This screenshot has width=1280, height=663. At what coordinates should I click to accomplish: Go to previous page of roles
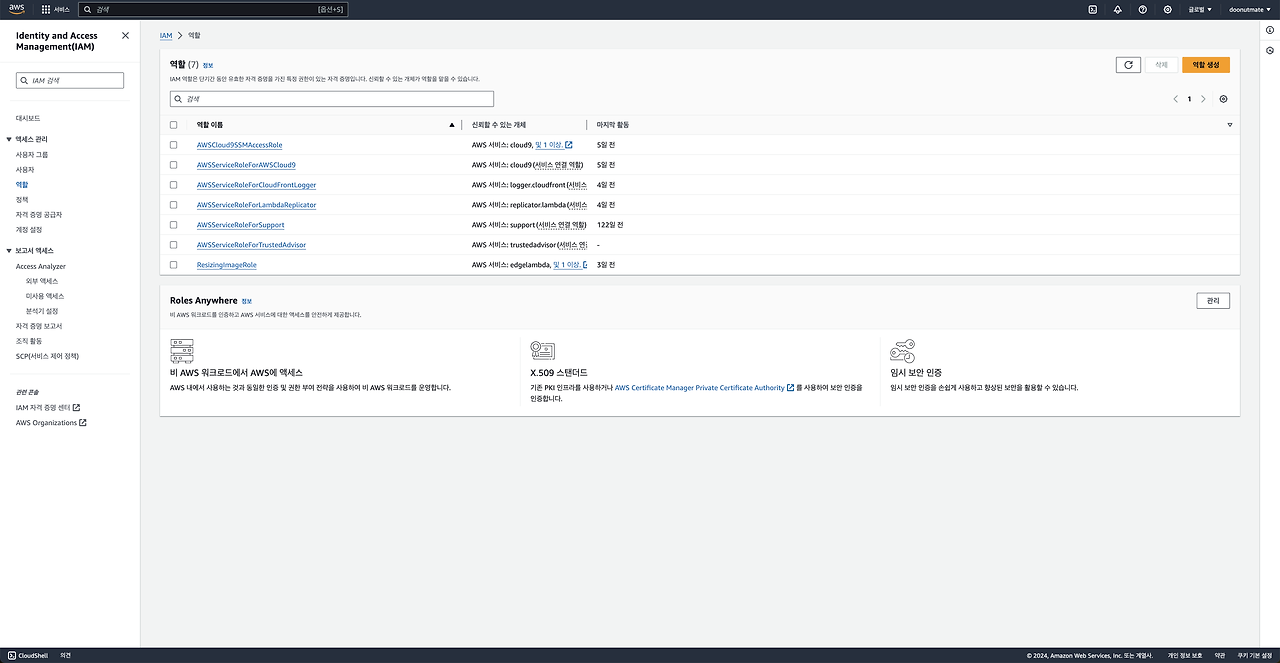pyautogui.click(x=1175, y=99)
